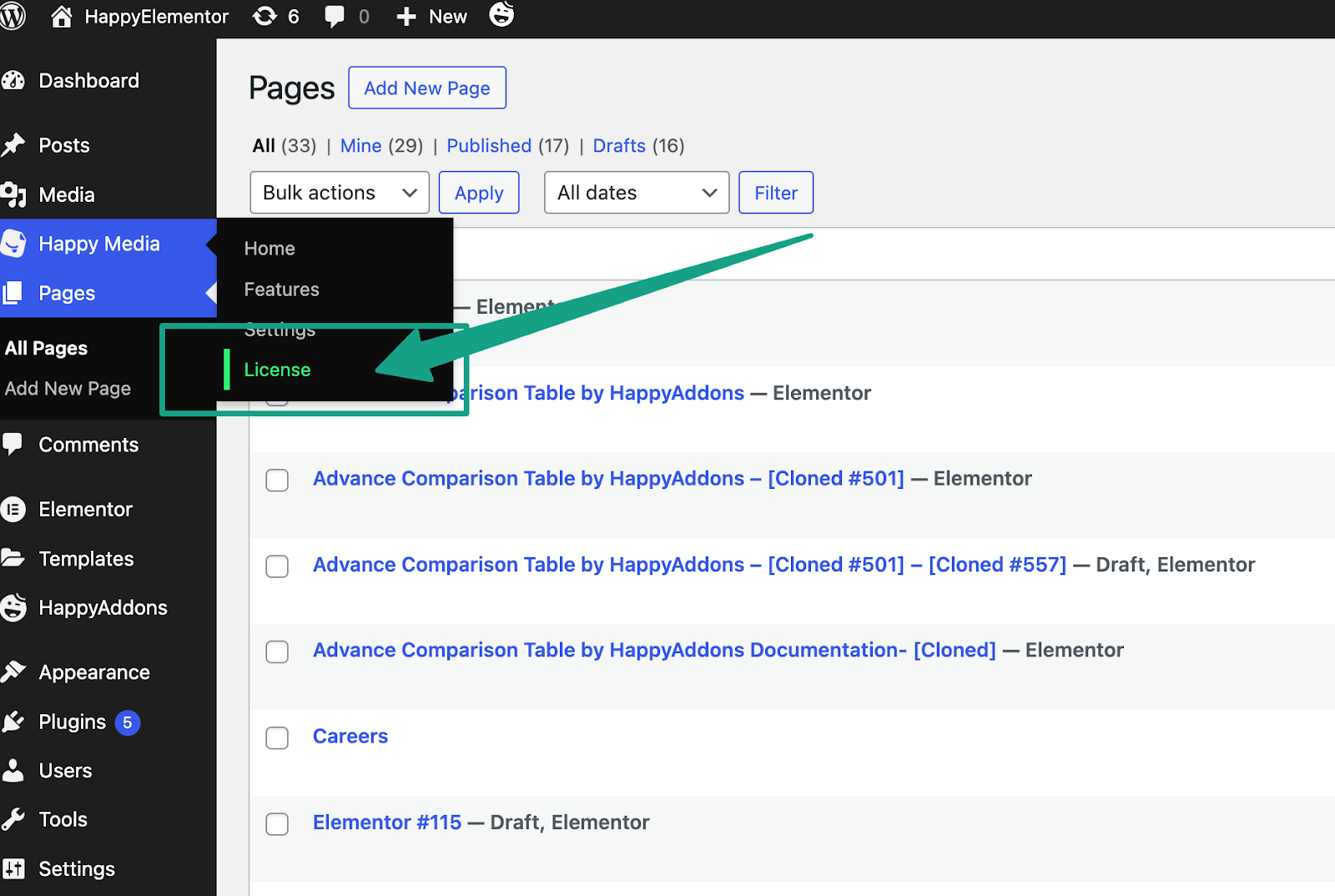Click the Pages heading text
The image size is (1335, 896).
click(x=292, y=88)
